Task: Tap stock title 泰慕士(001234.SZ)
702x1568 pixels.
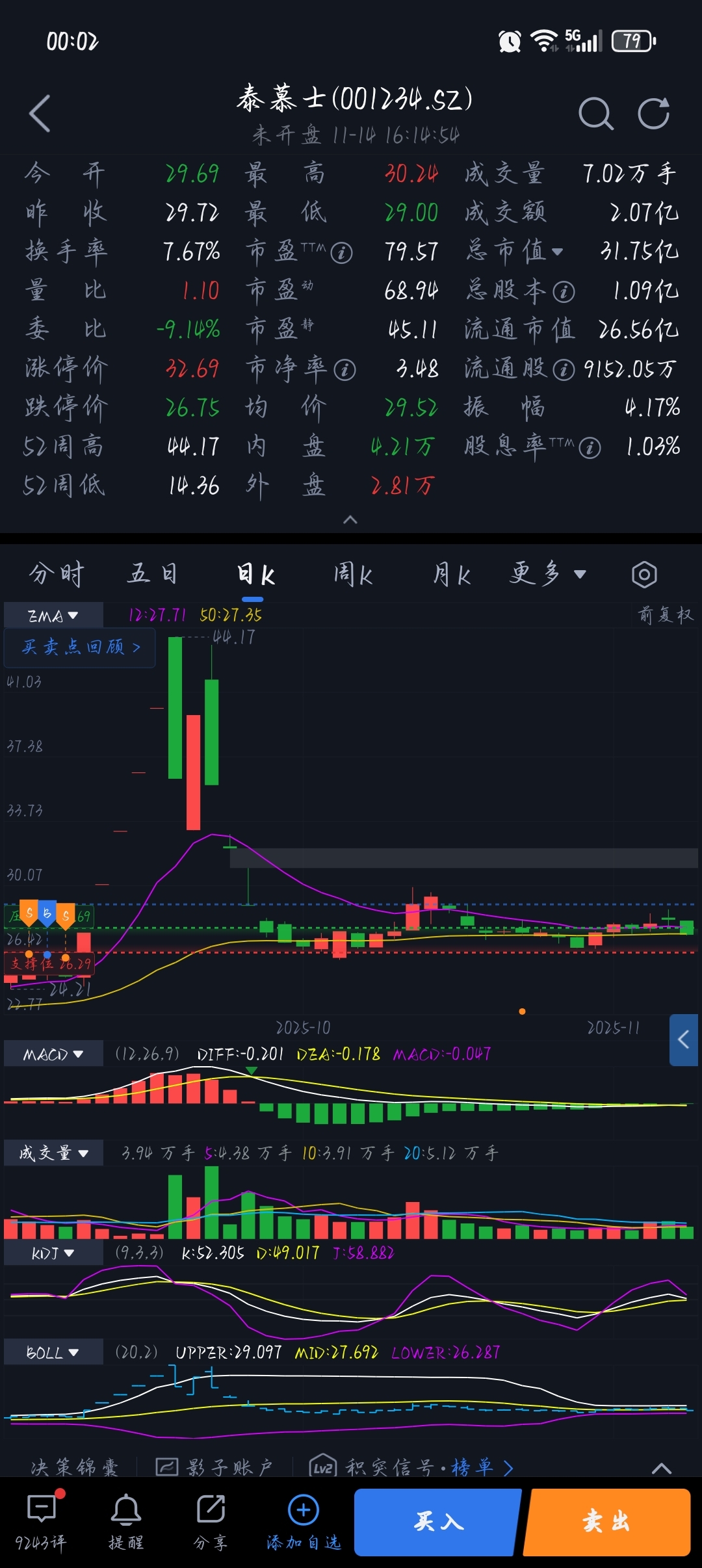Action: pos(355,99)
